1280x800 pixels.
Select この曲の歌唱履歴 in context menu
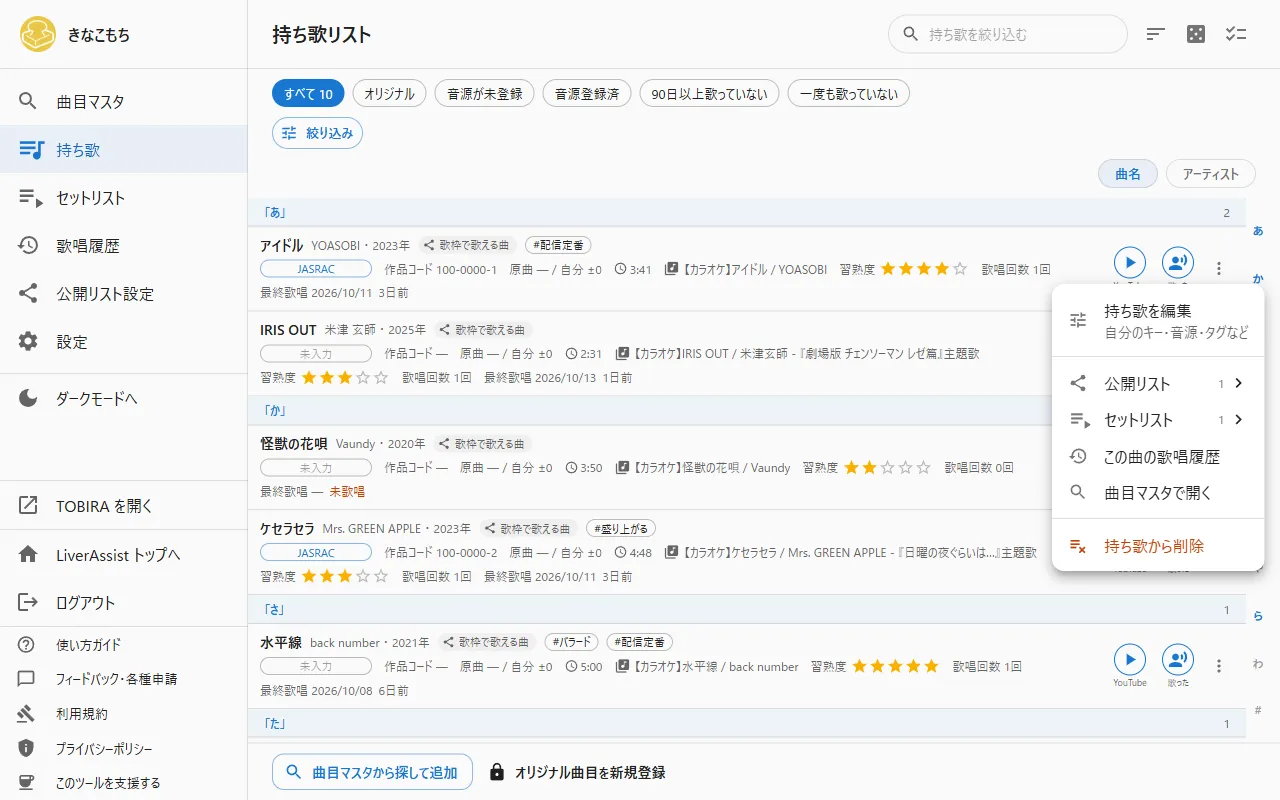click(1158, 456)
